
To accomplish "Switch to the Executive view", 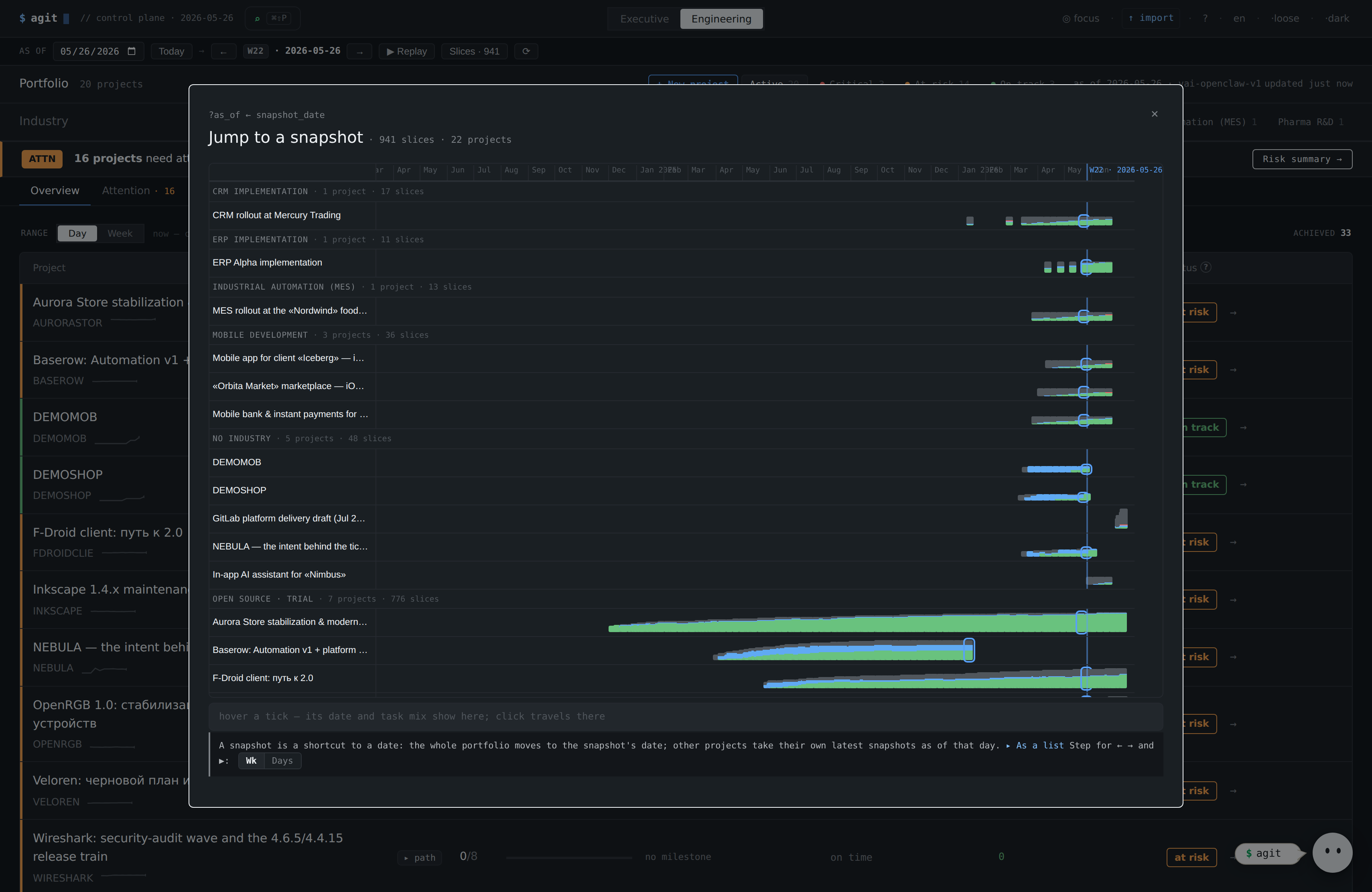I will [645, 18].
